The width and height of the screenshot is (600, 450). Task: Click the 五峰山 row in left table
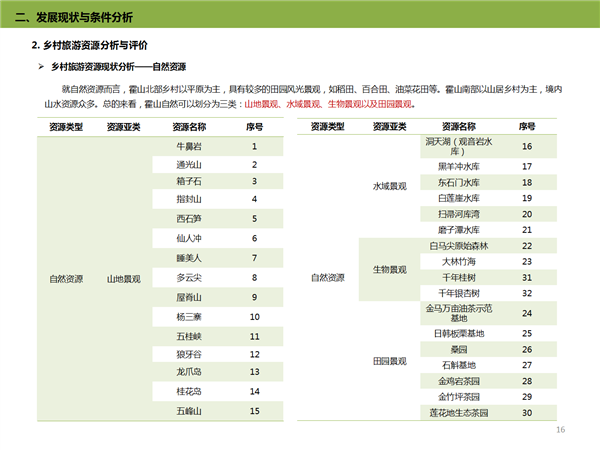[x=189, y=411]
